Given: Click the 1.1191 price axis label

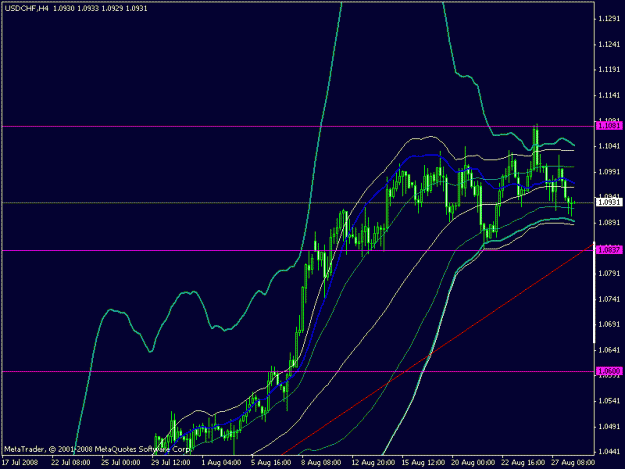Looking at the screenshot, I should pyautogui.click(x=609, y=69).
